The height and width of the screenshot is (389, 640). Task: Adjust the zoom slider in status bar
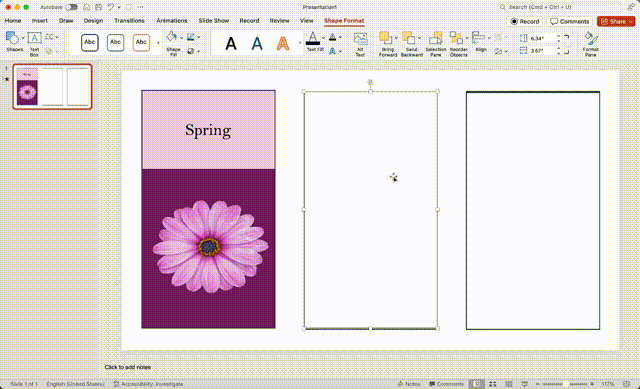pos(565,384)
